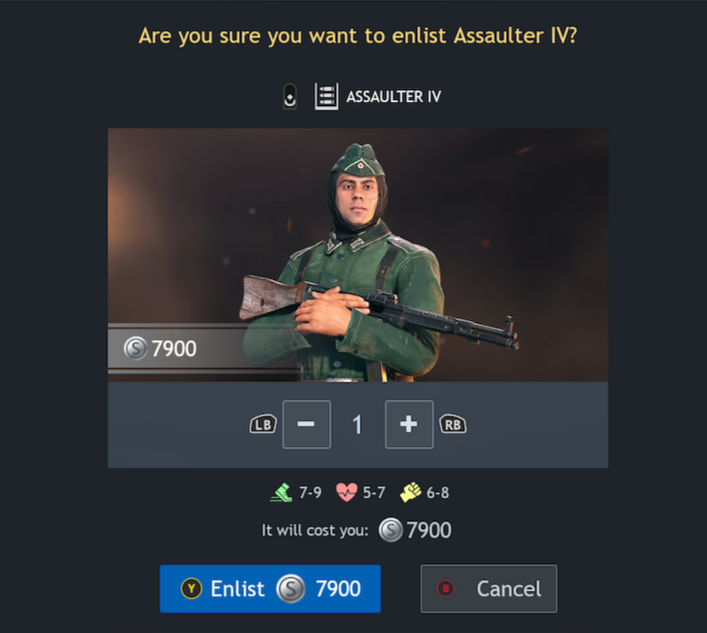Click the LB bumper icon
This screenshot has height=633, width=707.
(x=263, y=424)
